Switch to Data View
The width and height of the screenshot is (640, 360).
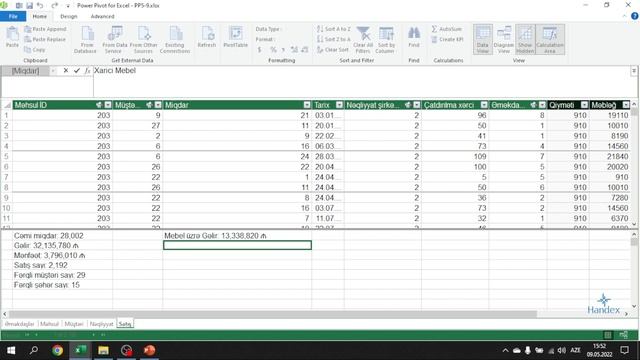pyautogui.click(x=482, y=40)
